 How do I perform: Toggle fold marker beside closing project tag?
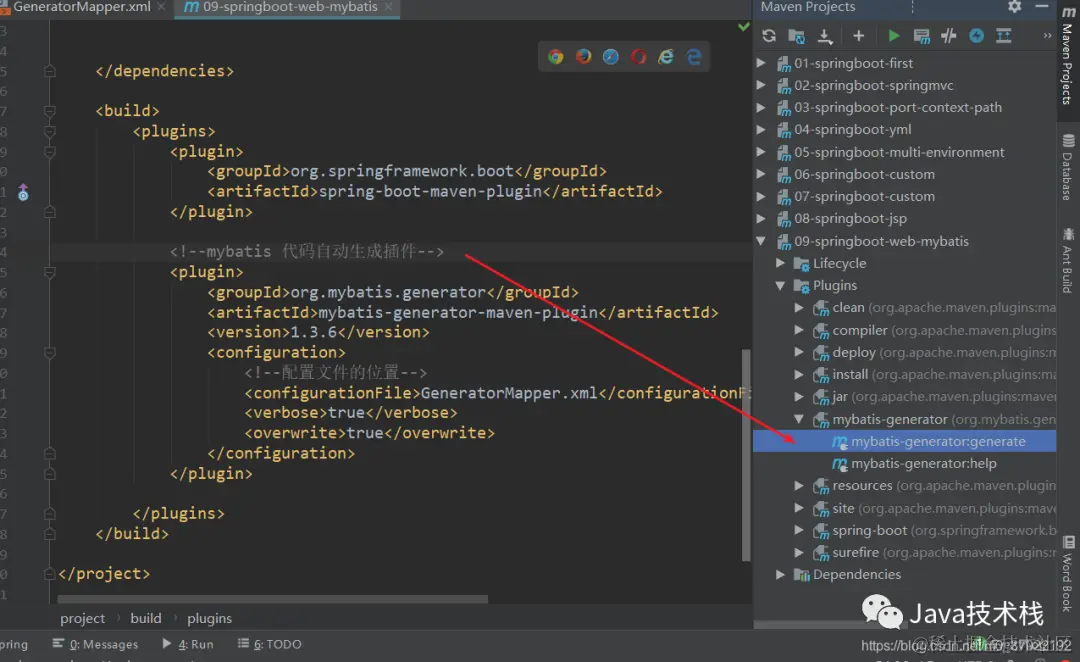[x=50, y=574]
